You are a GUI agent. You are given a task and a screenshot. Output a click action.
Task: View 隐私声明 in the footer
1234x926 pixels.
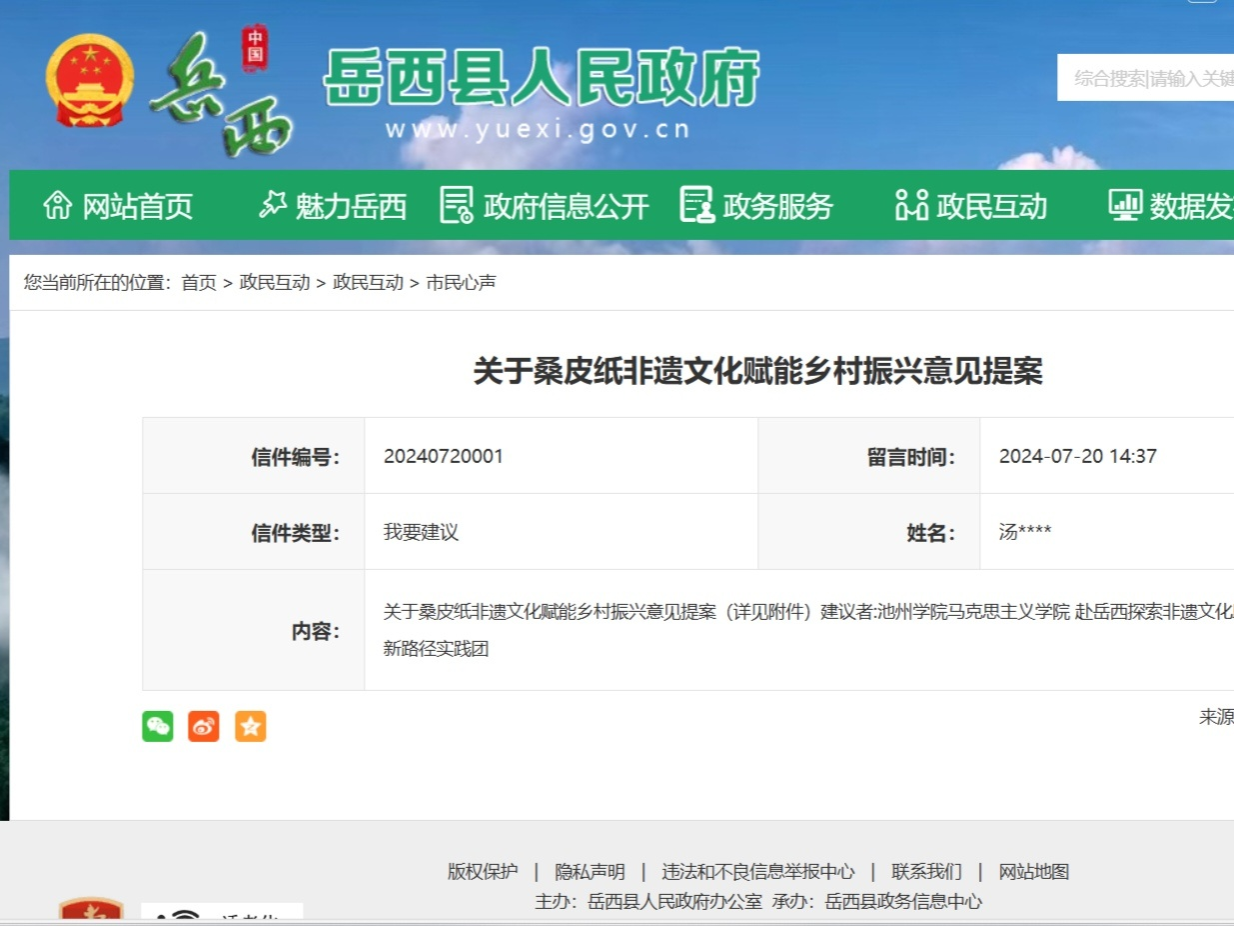(x=590, y=872)
